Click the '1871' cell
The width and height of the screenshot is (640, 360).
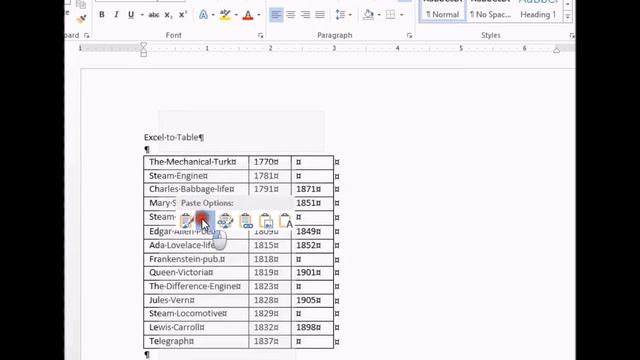(x=312, y=189)
